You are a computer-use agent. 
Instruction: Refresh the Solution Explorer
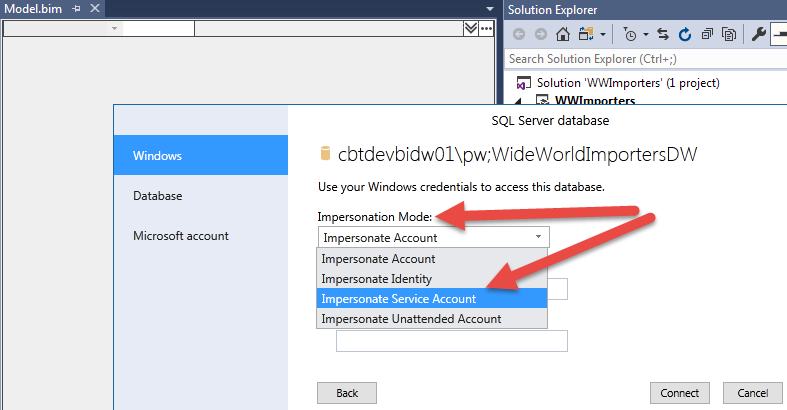tap(685, 34)
